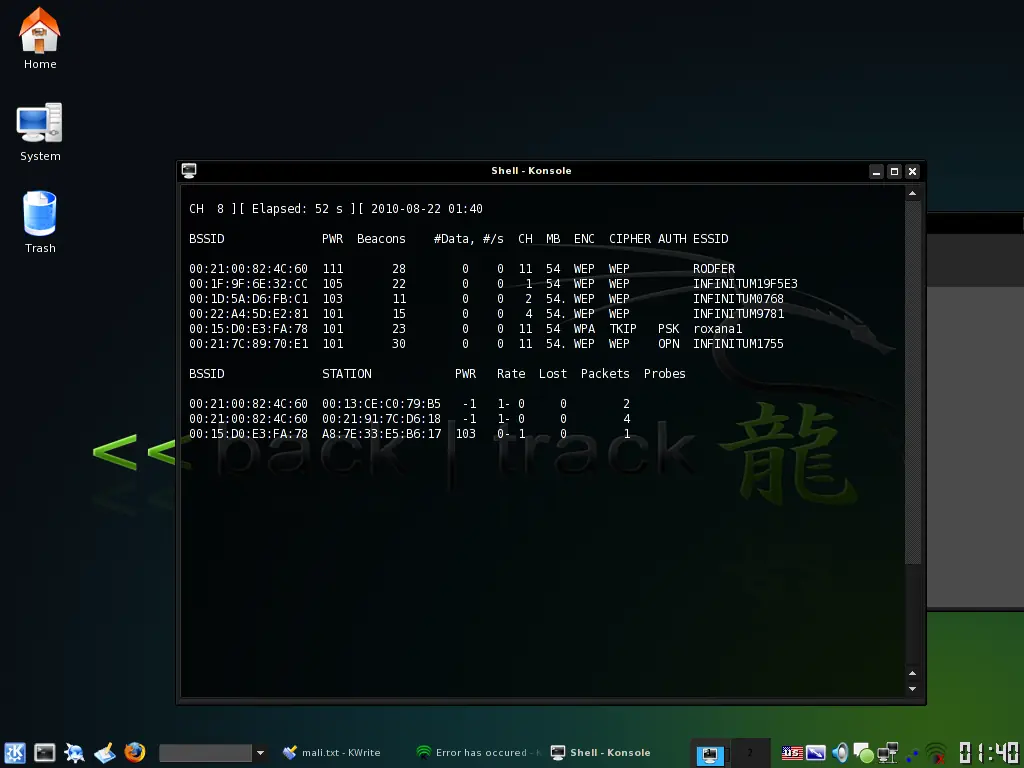This screenshot has width=1024, height=768.
Task: Launch Firefox from the panel
Action: coord(135,752)
